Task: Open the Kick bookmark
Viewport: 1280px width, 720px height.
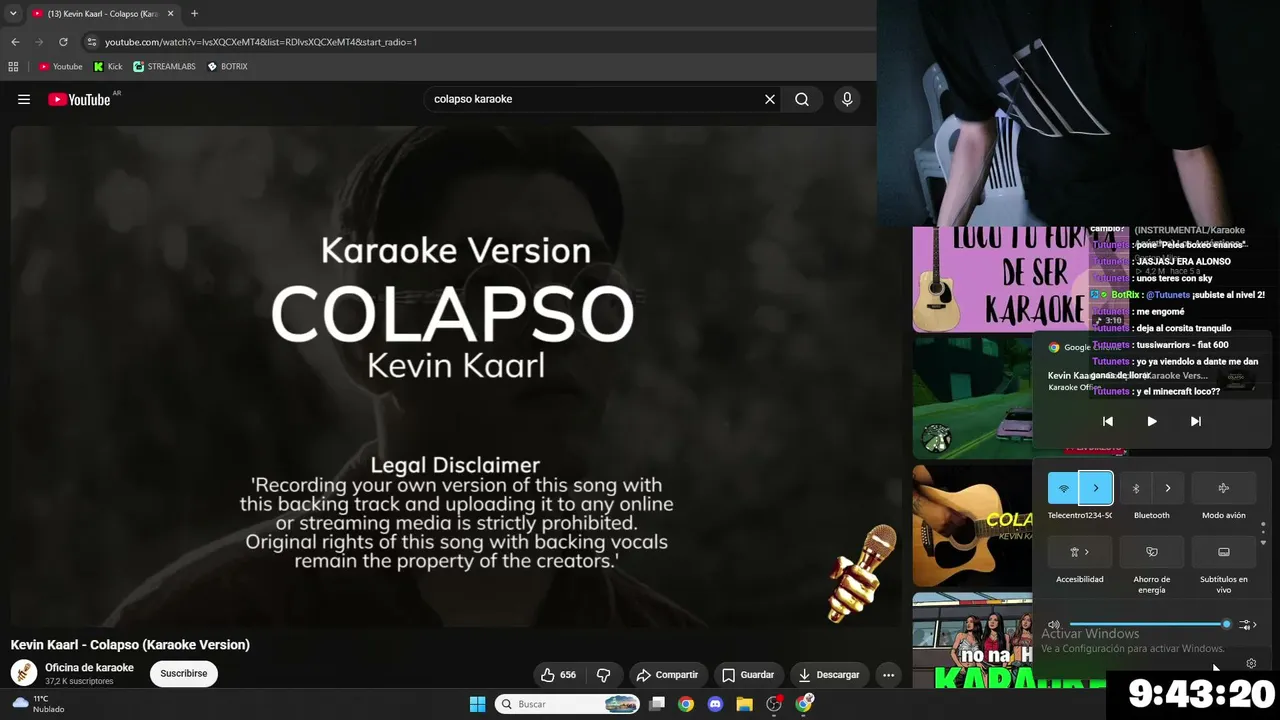Action: [x=108, y=67]
